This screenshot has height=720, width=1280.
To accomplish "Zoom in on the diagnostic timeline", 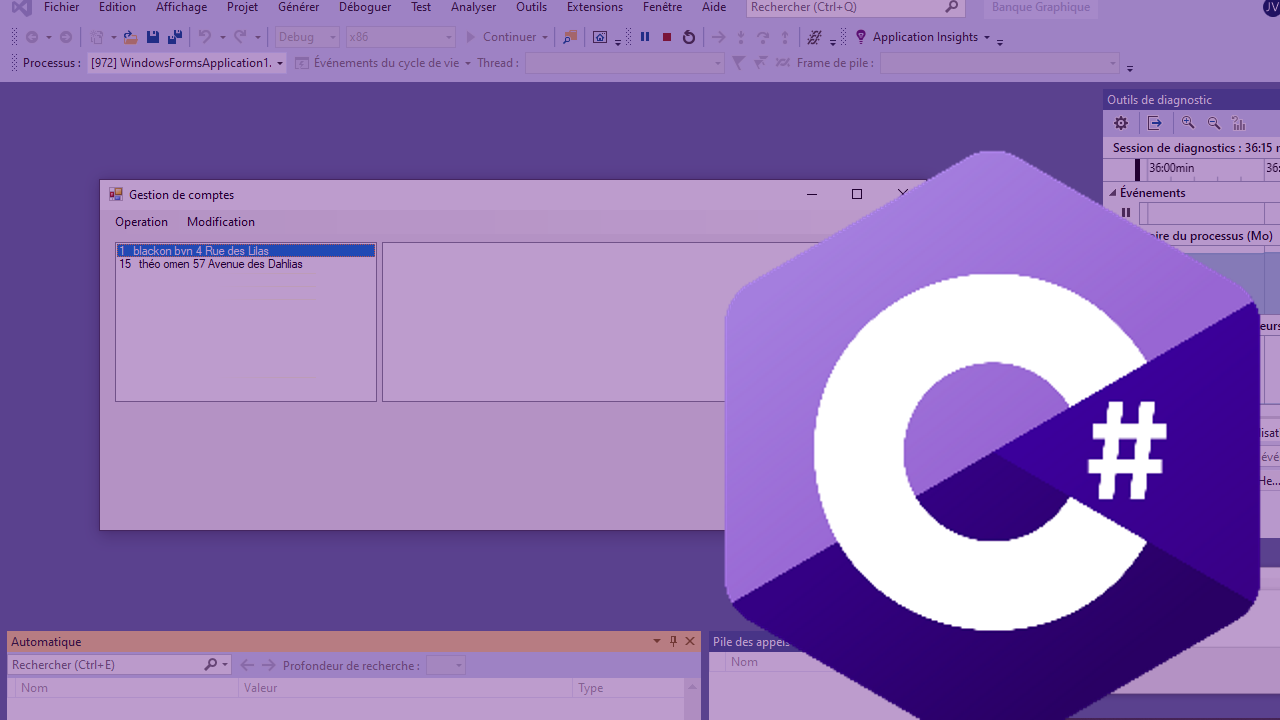I will [1188, 123].
